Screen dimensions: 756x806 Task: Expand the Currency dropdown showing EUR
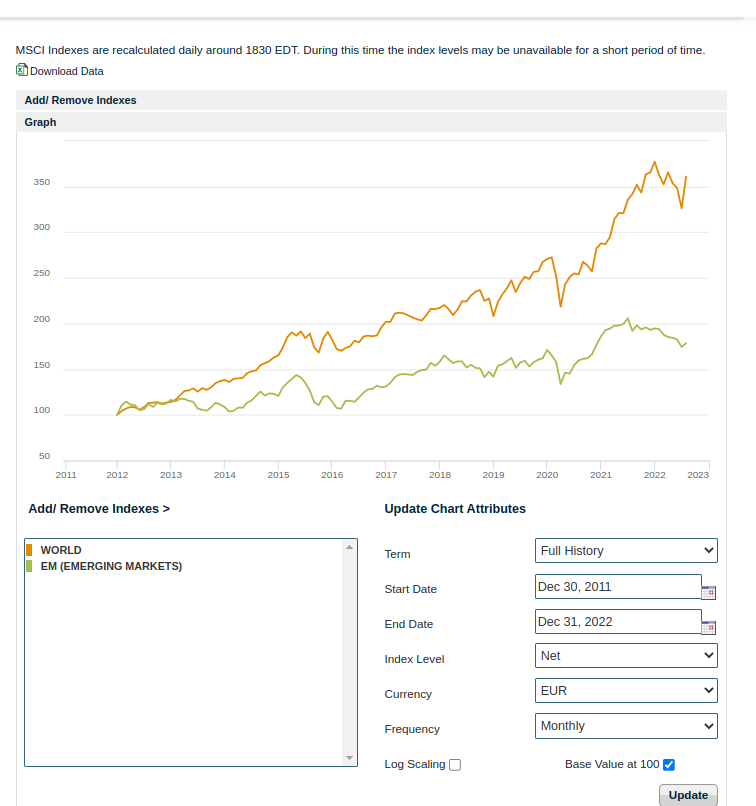click(x=626, y=690)
